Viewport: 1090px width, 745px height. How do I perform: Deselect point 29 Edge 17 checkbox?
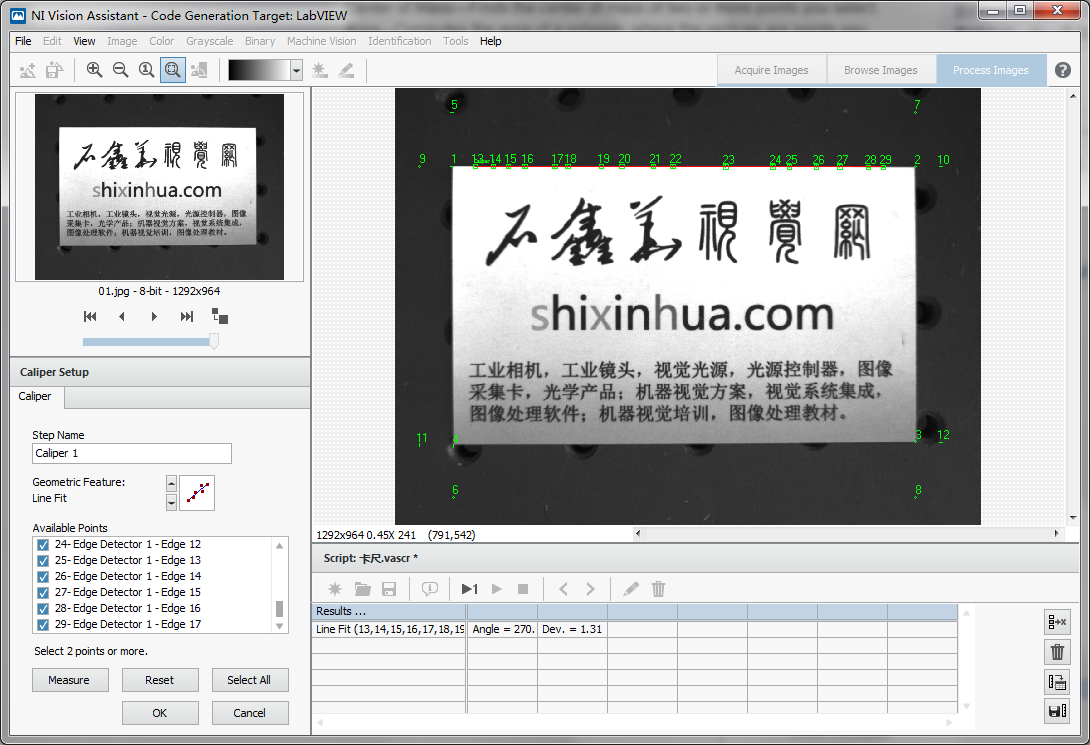[43, 625]
